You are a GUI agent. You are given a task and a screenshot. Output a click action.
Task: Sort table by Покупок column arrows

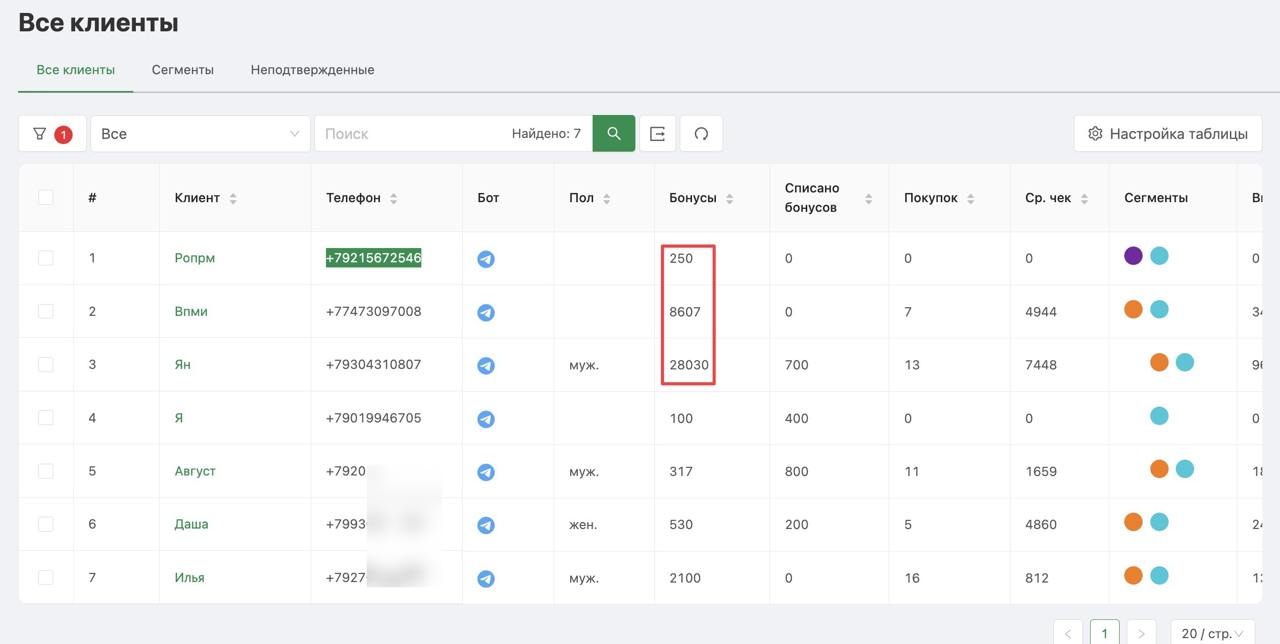(x=971, y=198)
